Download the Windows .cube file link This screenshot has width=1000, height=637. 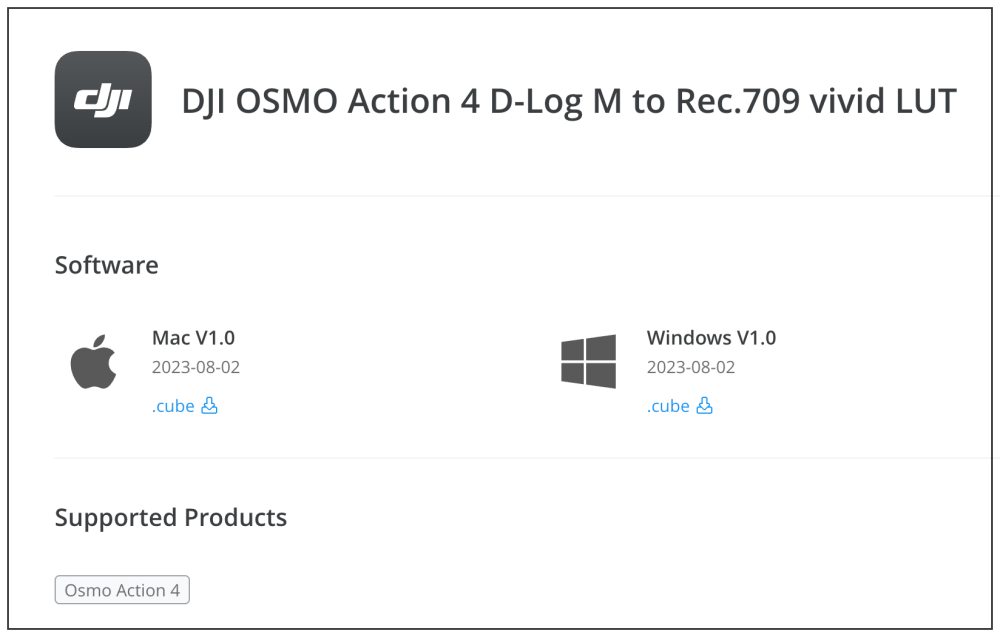[668, 406]
